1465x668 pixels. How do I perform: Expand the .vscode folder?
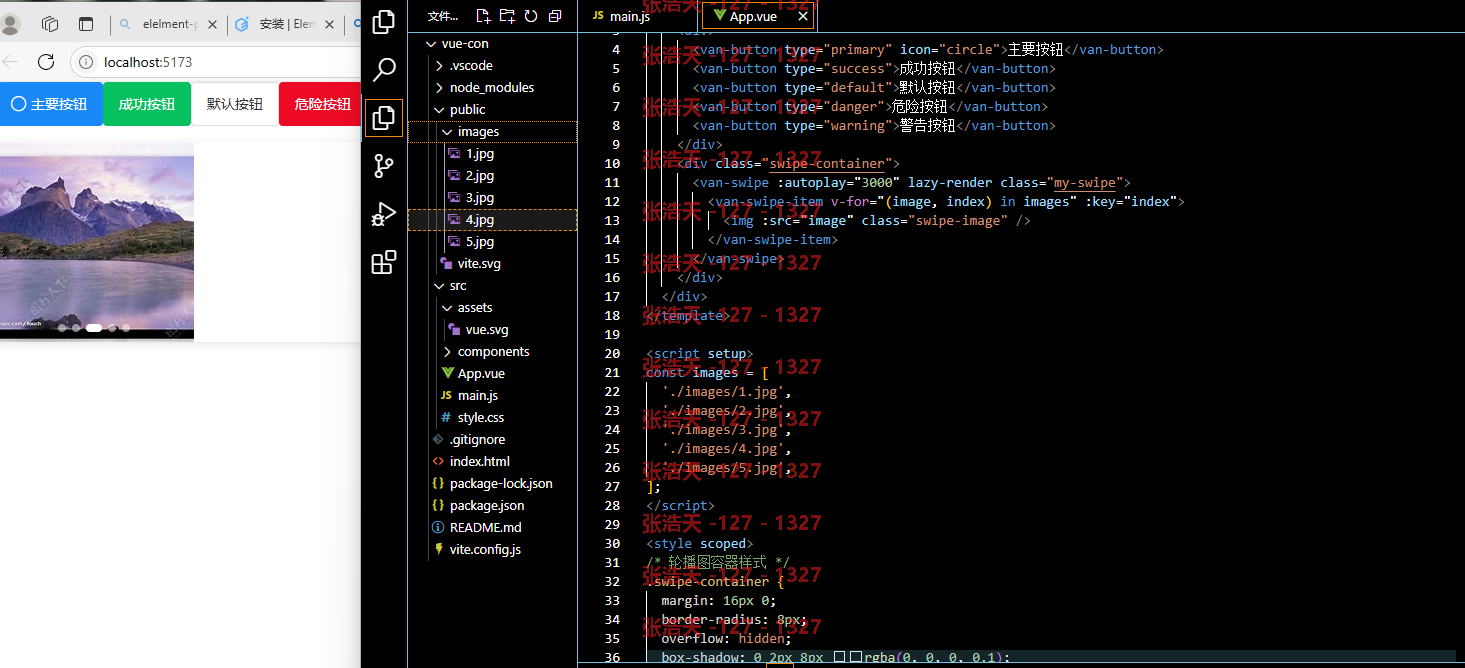click(439, 66)
